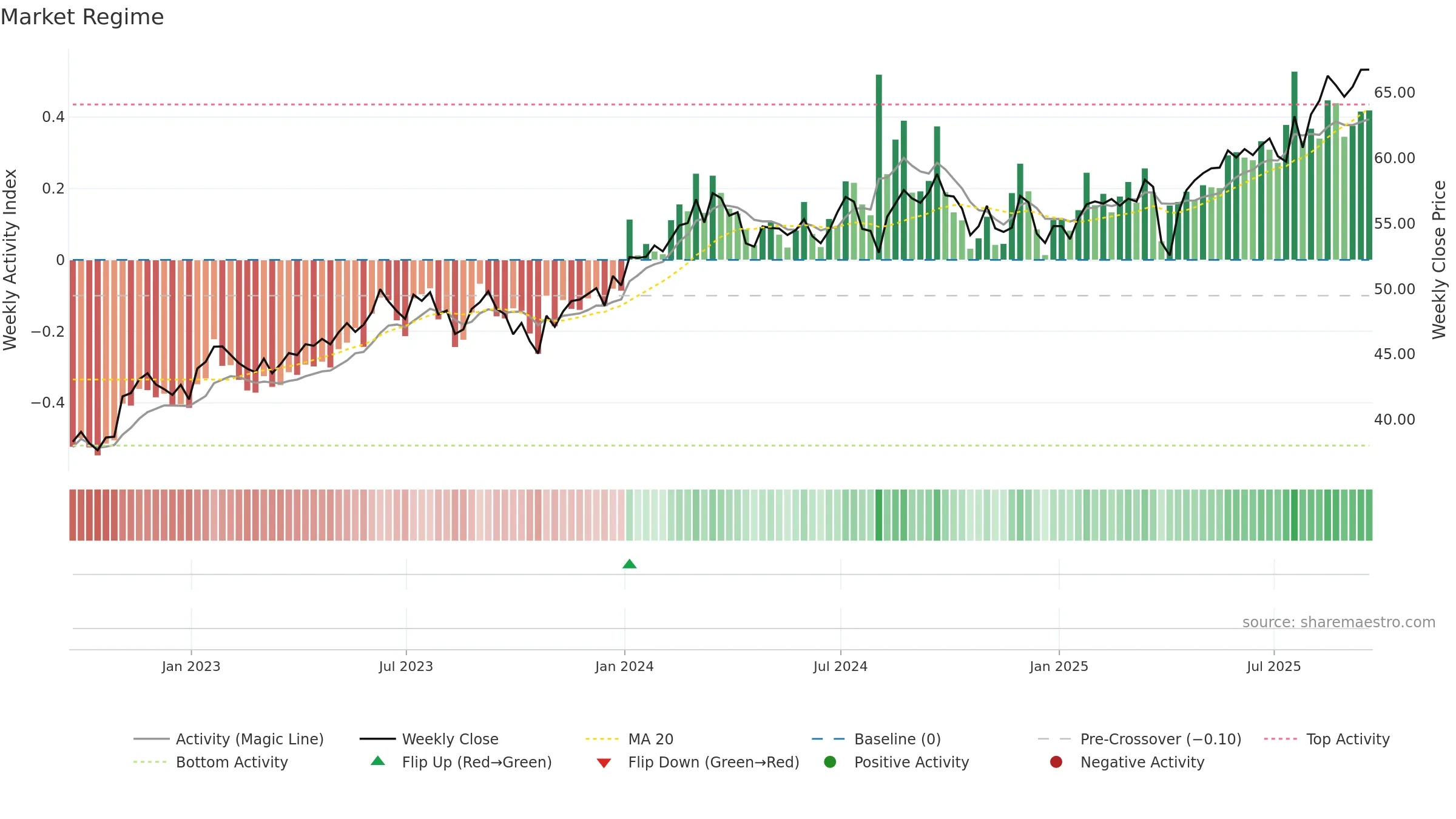Click the Negative Activity red circle icon
This screenshot has height=819, width=1456.
coord(1056,761)
